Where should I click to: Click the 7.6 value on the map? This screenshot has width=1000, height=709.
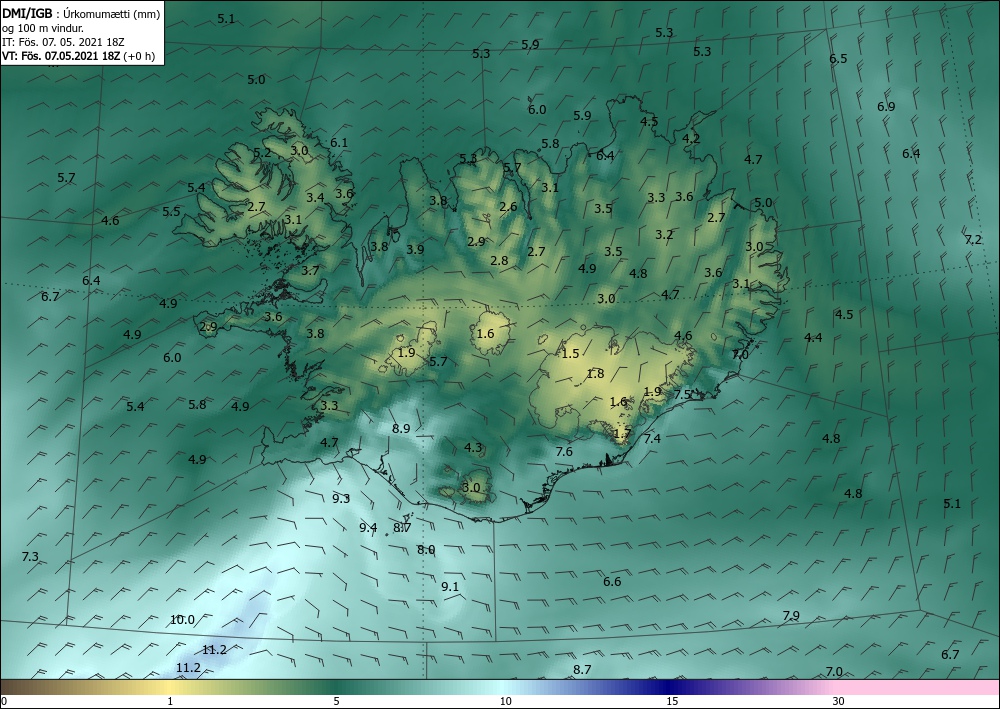[564, 451]
